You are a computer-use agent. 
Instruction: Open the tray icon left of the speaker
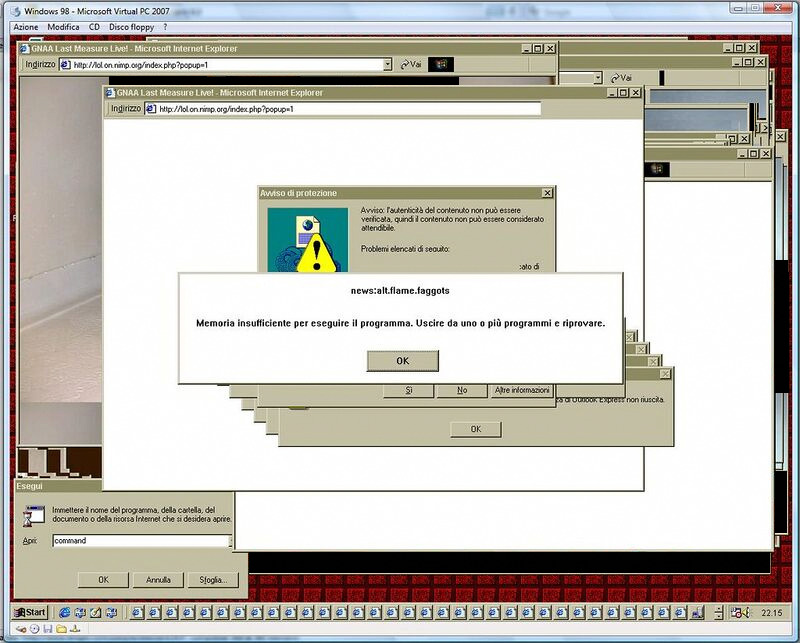pyautogui.click(x=736, y=612)
